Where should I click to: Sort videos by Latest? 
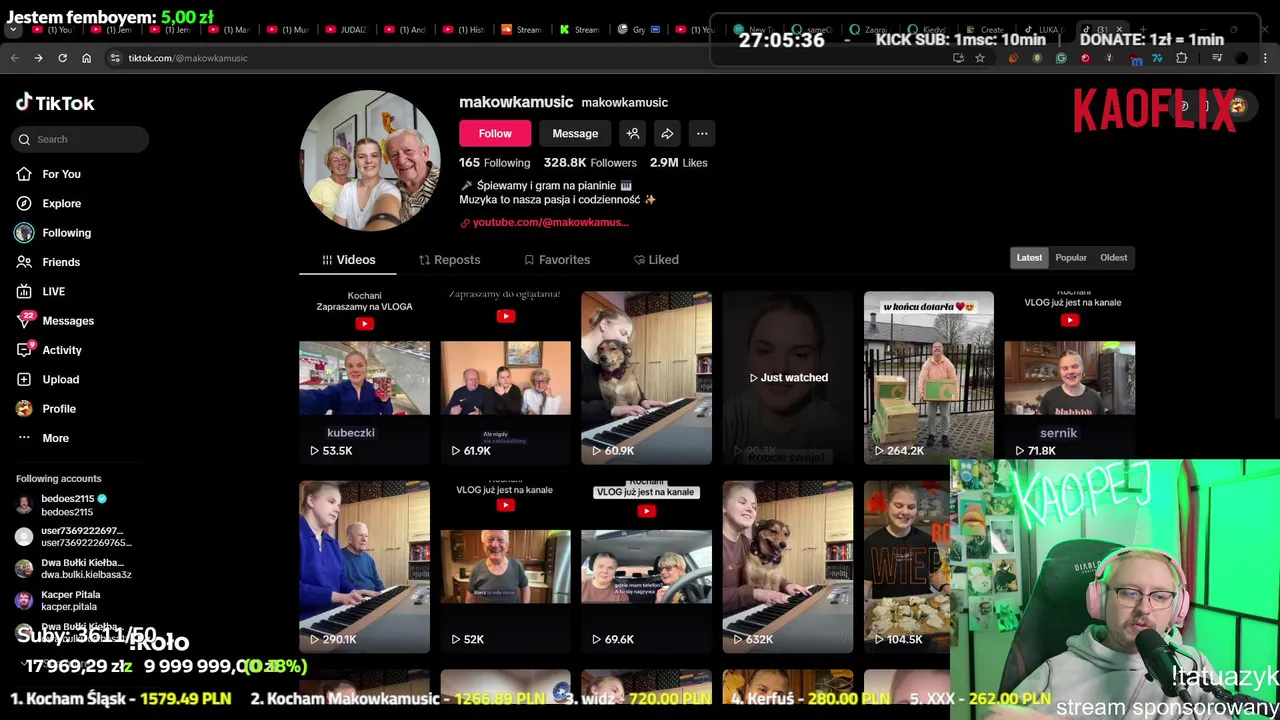[1029, 258]
